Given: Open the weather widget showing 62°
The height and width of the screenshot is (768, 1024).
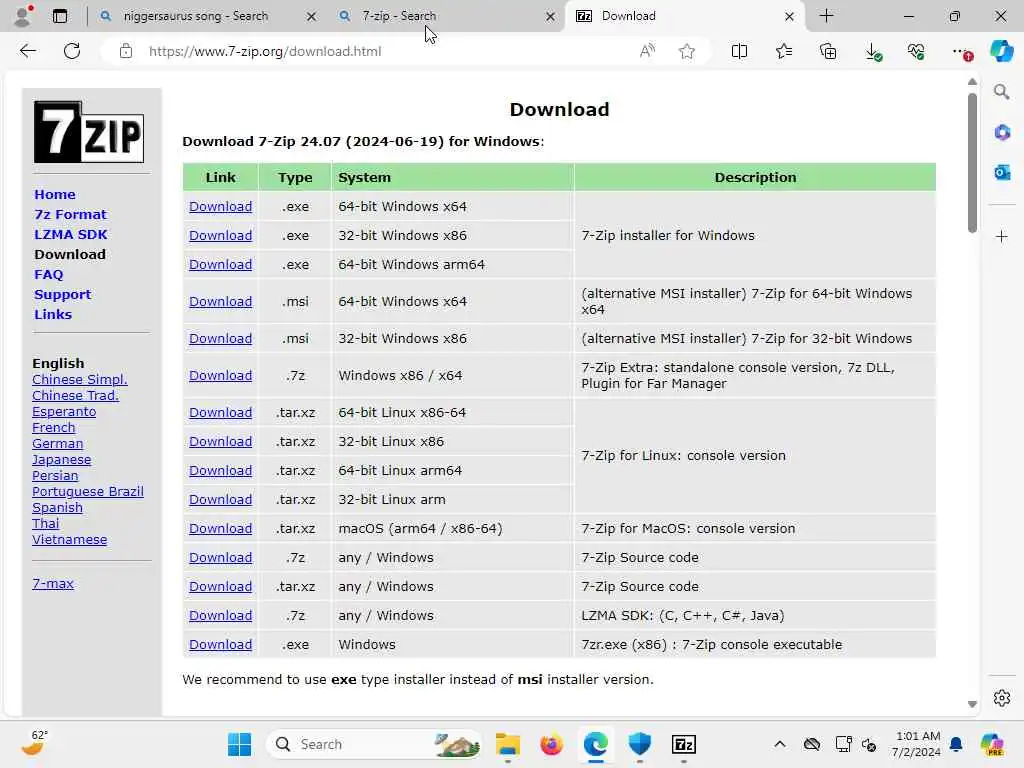Looking at the screenshot, I should [x=35, y=743].
